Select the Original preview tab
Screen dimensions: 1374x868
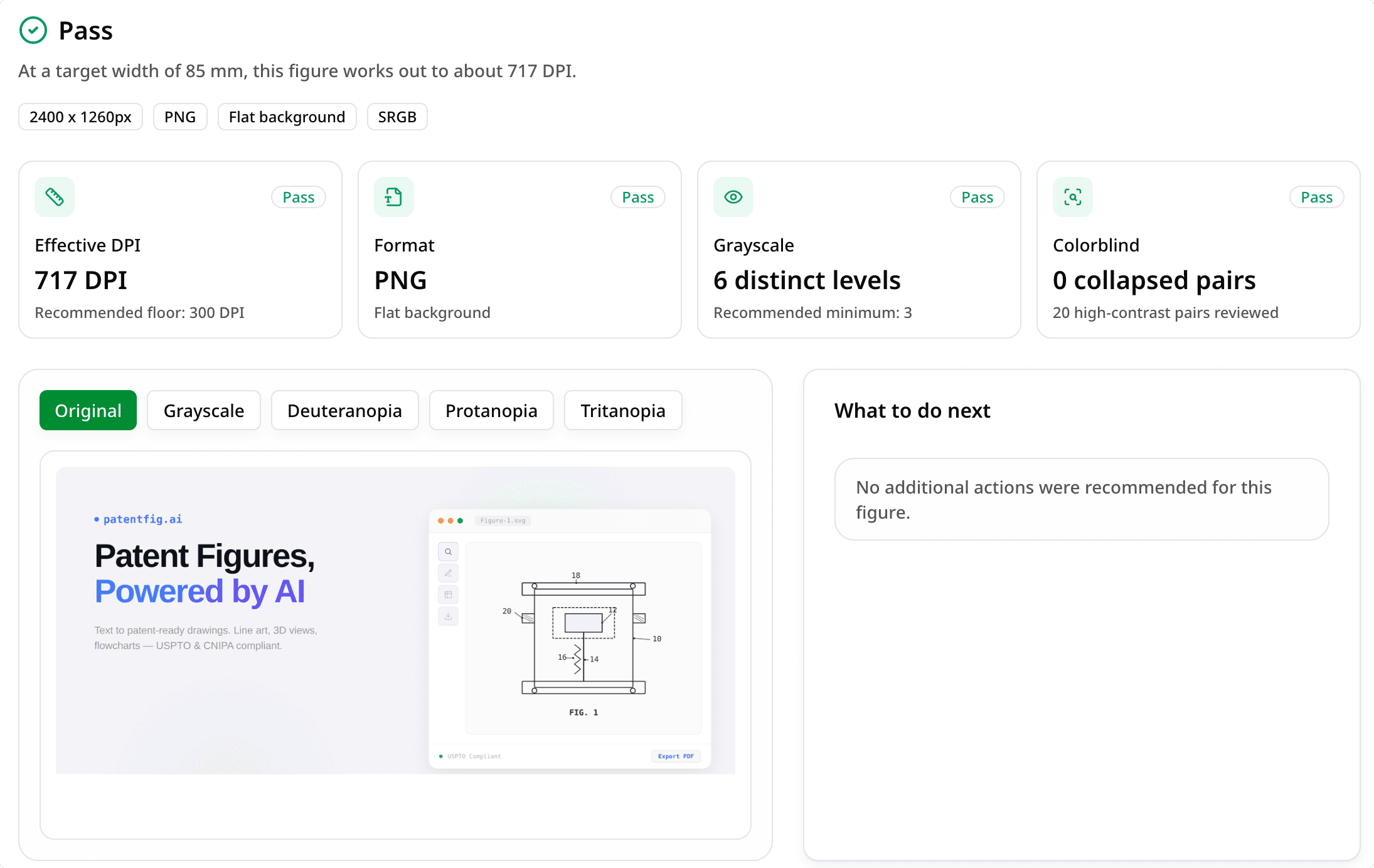point(88,410)
